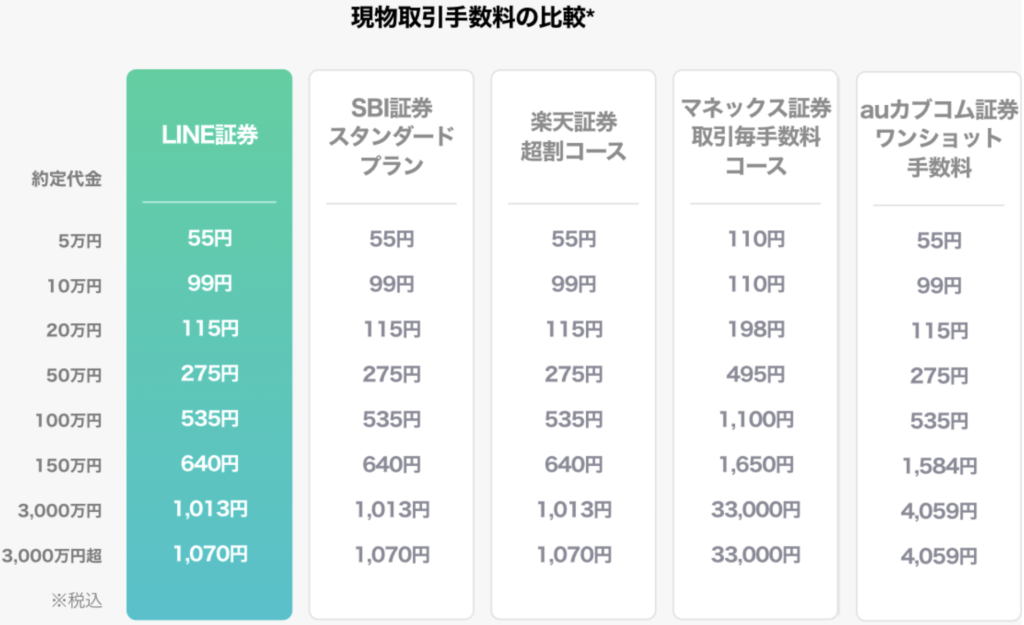Select the マネックス証券 取引毎手数料コース header
1024x625 pixels.
click(x=756, y=136)
